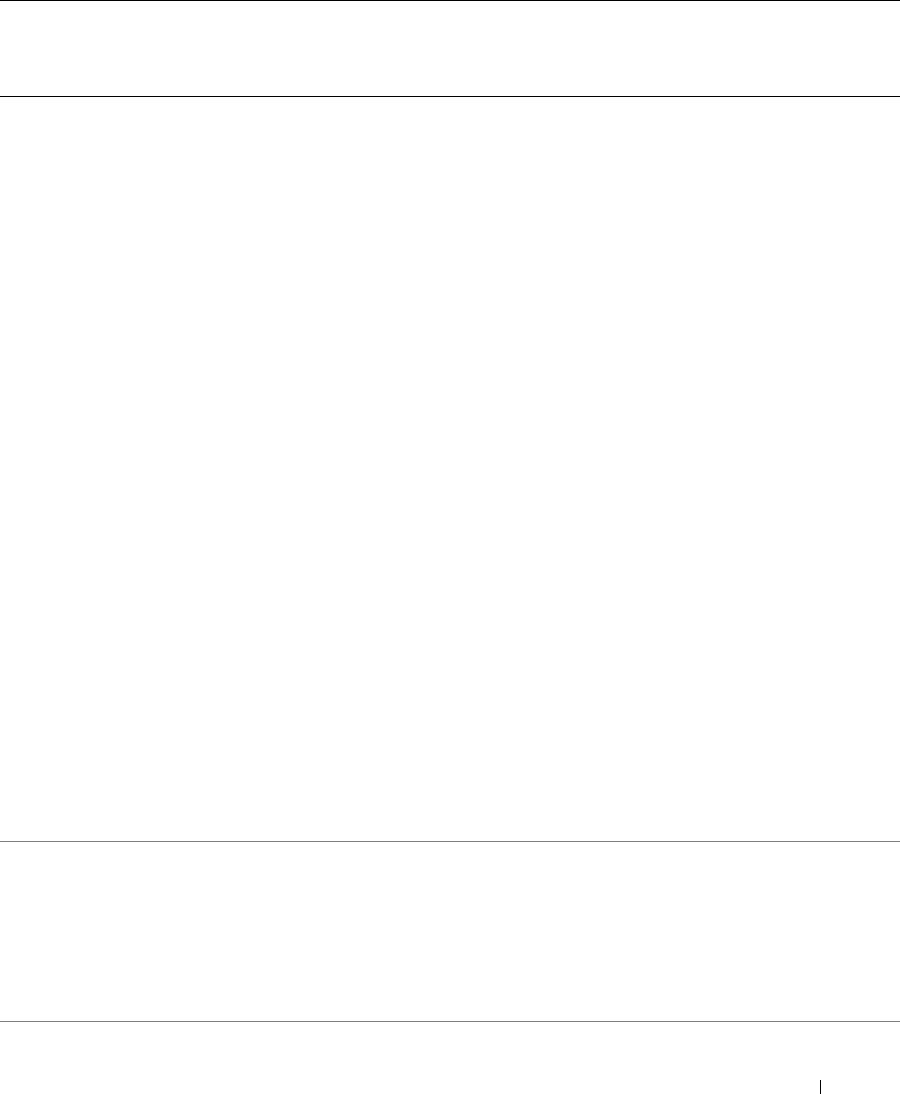Click the rule below the header band
Viewport: 900px width, 1094px height.
(x=450, y=96)
